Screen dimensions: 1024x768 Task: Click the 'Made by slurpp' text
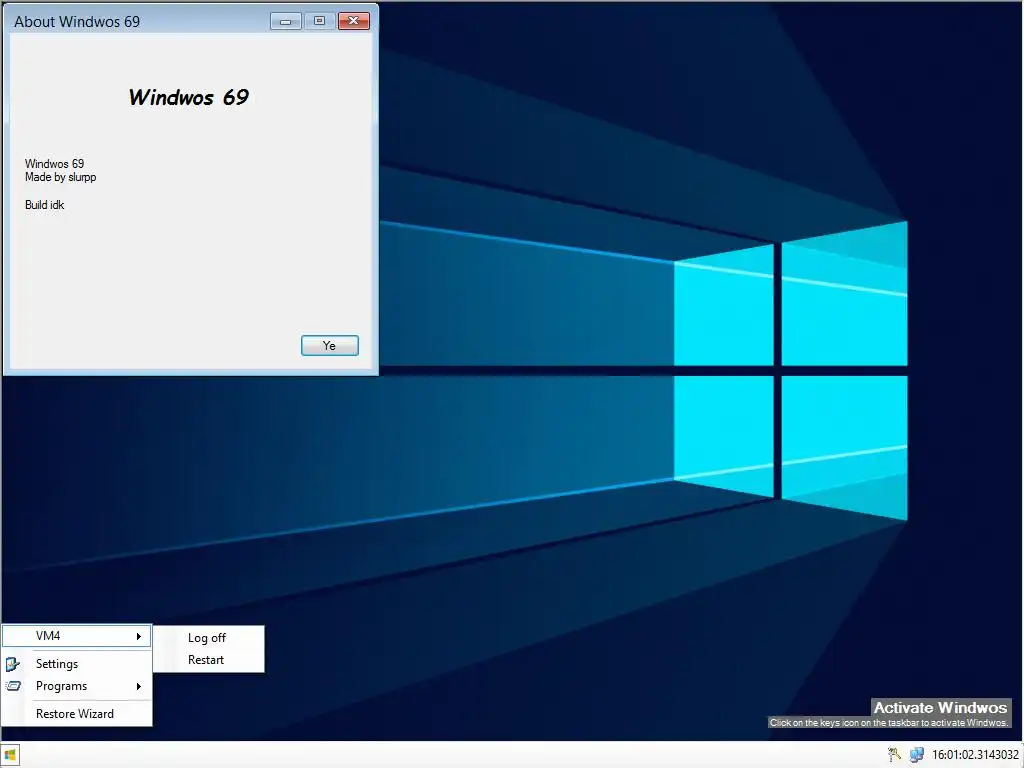pyautogui.click(x=61, y=177)
